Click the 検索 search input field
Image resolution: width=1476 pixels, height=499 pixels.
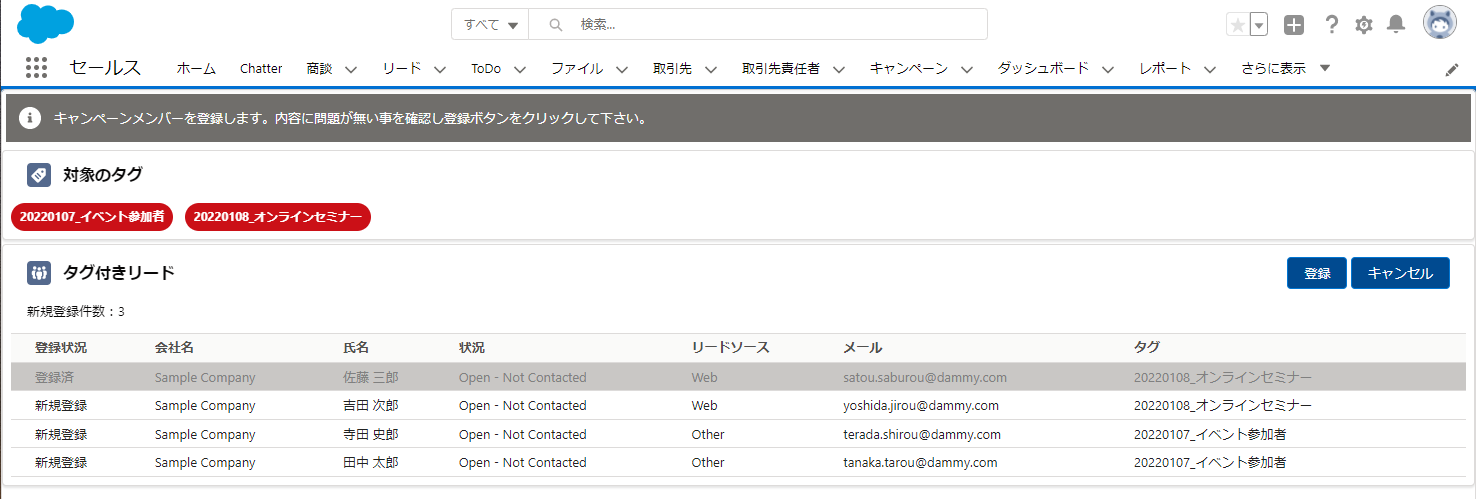(x=770, y=24)
